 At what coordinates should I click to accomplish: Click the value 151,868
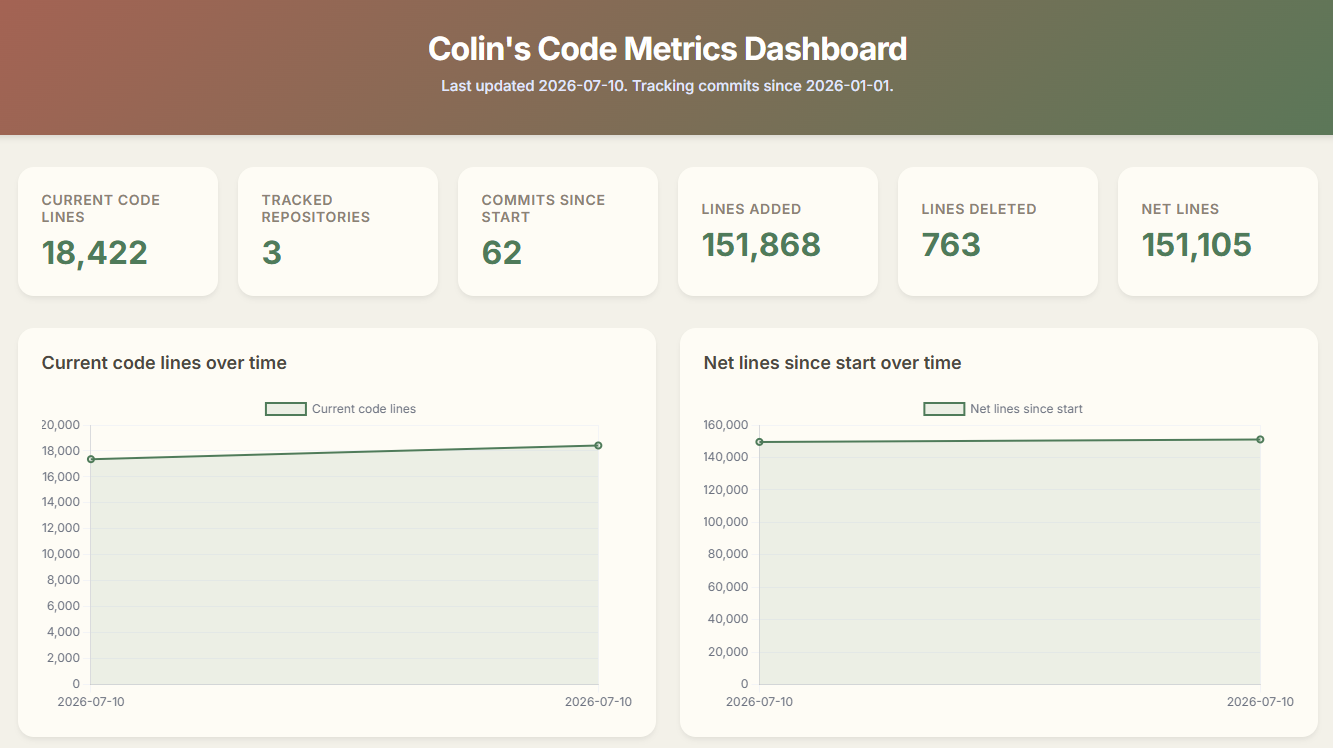pyautogui.click(x=761, y=245)
